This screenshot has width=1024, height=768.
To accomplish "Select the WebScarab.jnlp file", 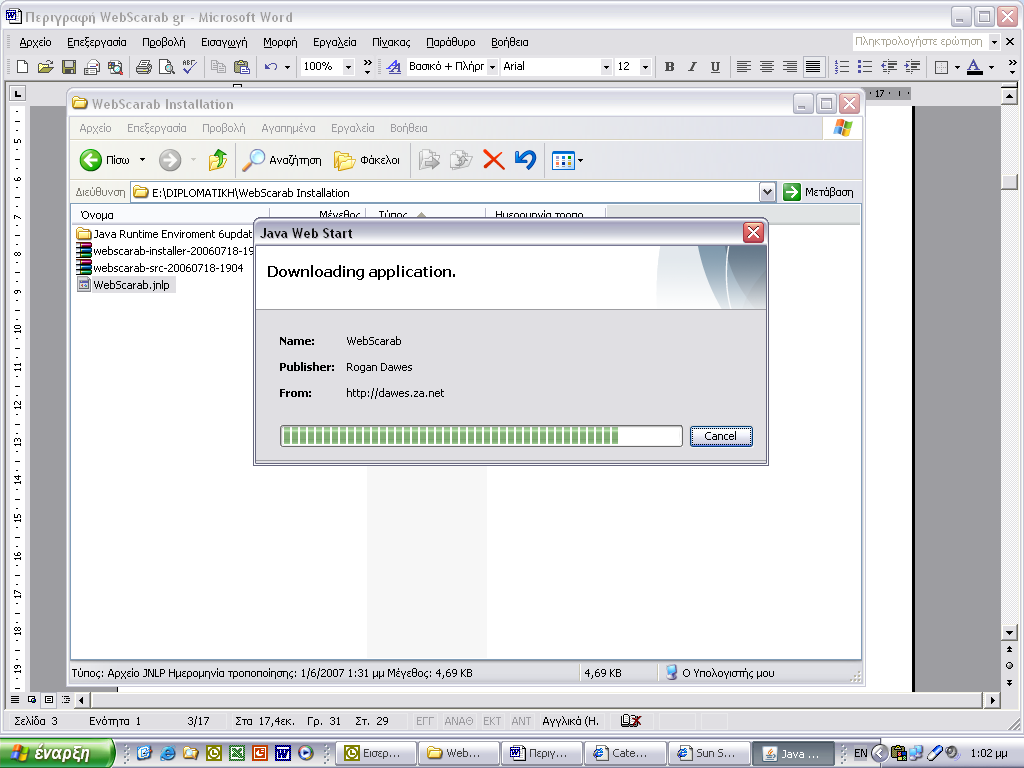I will [x=124, y=285].
